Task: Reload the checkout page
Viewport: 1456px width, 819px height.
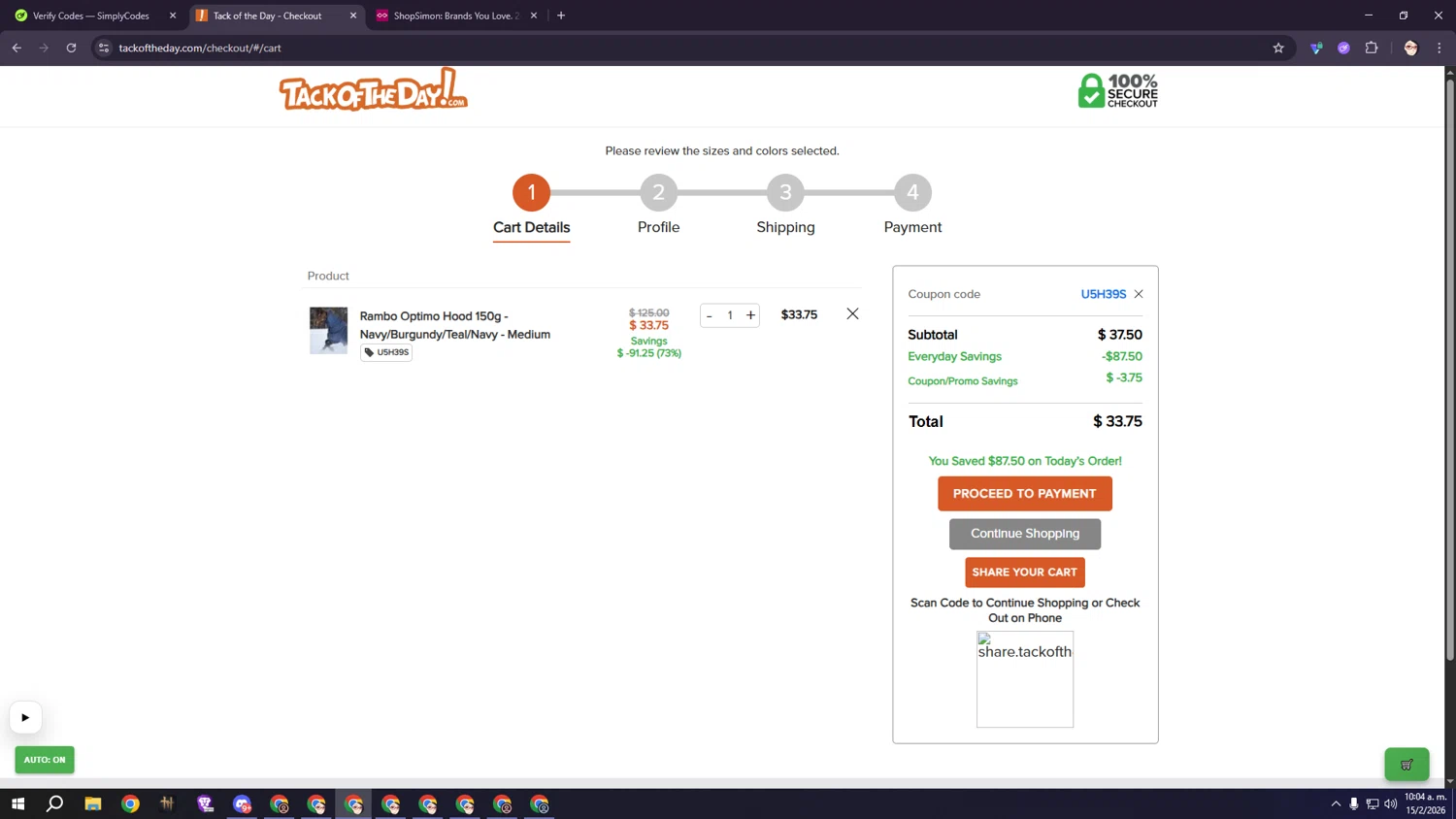Action: [71, 48]
